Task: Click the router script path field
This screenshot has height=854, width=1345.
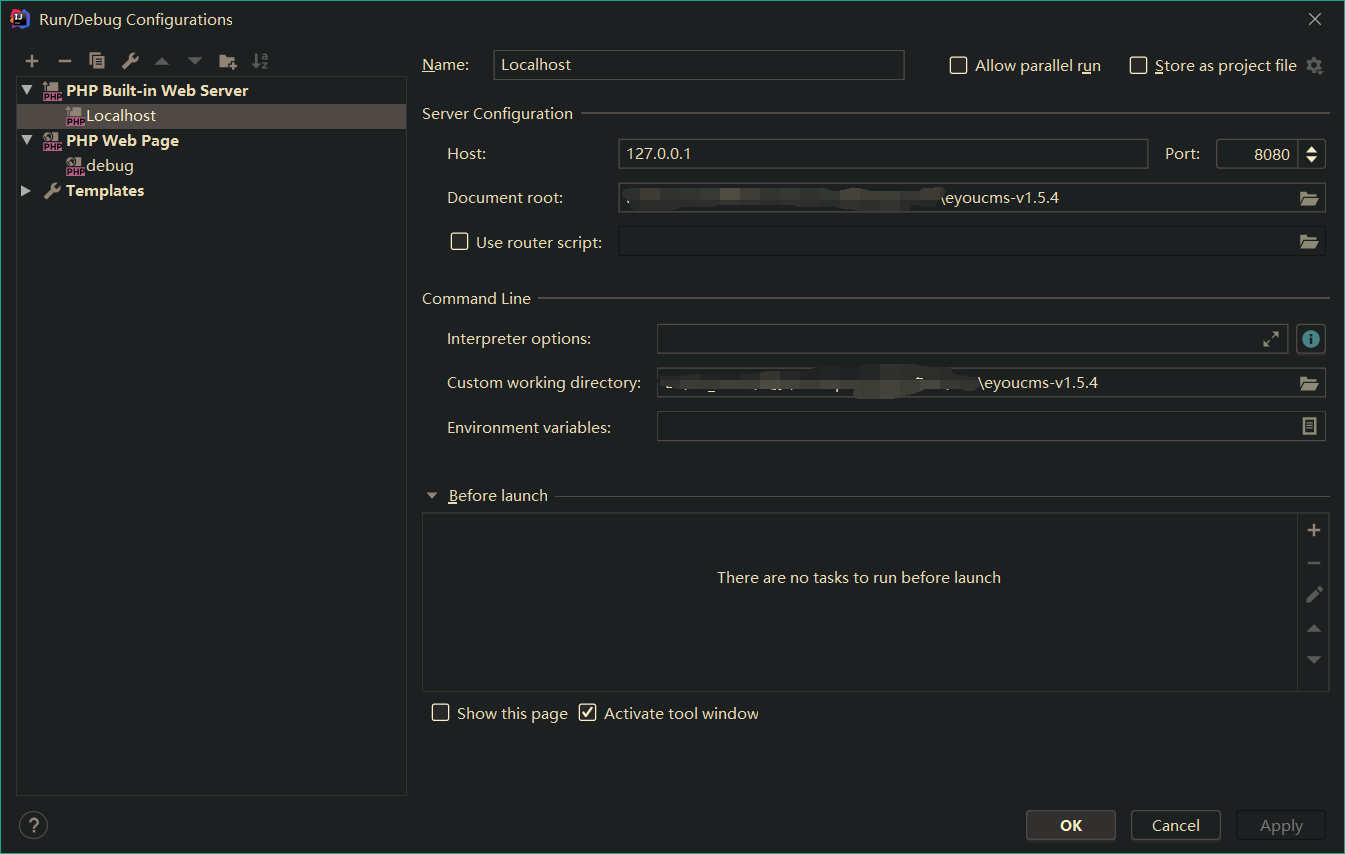Action: (x=958, y=241)
